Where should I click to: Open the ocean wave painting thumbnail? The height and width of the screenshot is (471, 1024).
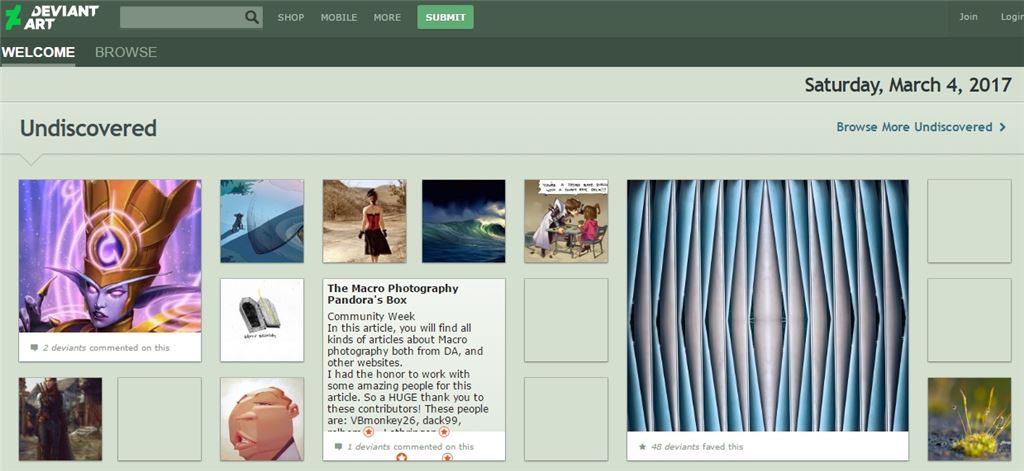pos(463,221)
